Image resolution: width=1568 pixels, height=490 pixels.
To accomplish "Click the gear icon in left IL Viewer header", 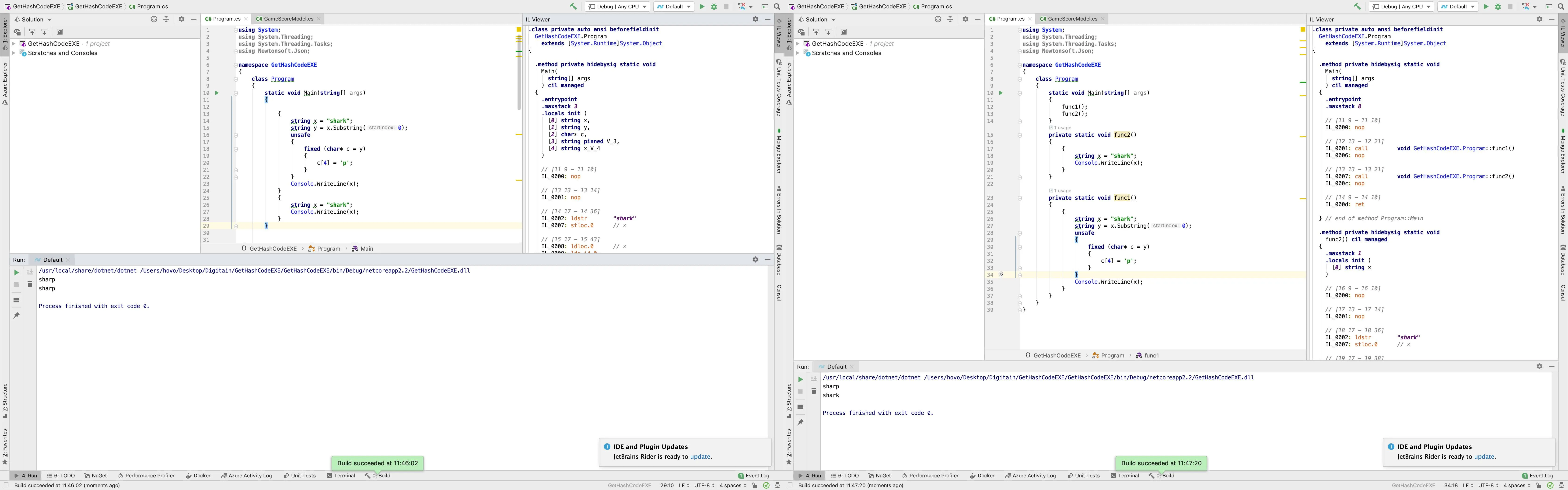I will pyautogui.click(x=755, y=19).
